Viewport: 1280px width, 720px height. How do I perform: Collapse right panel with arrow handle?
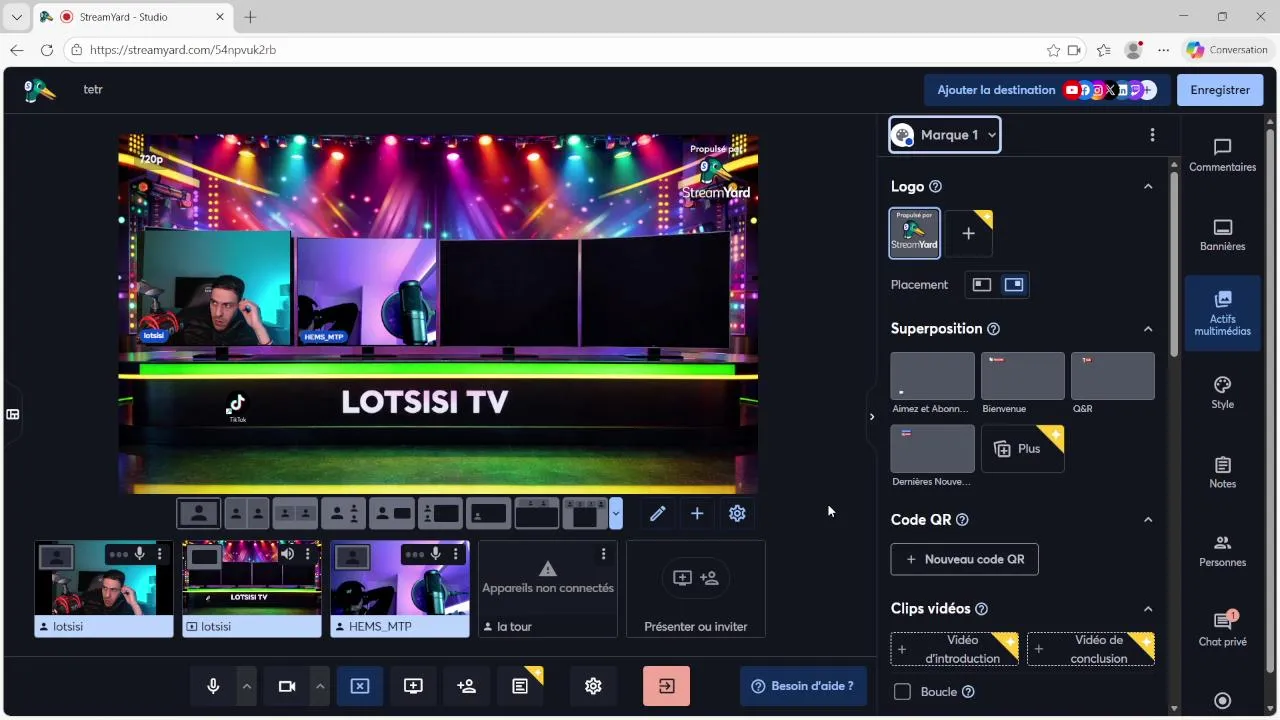(x=872, y=417)
